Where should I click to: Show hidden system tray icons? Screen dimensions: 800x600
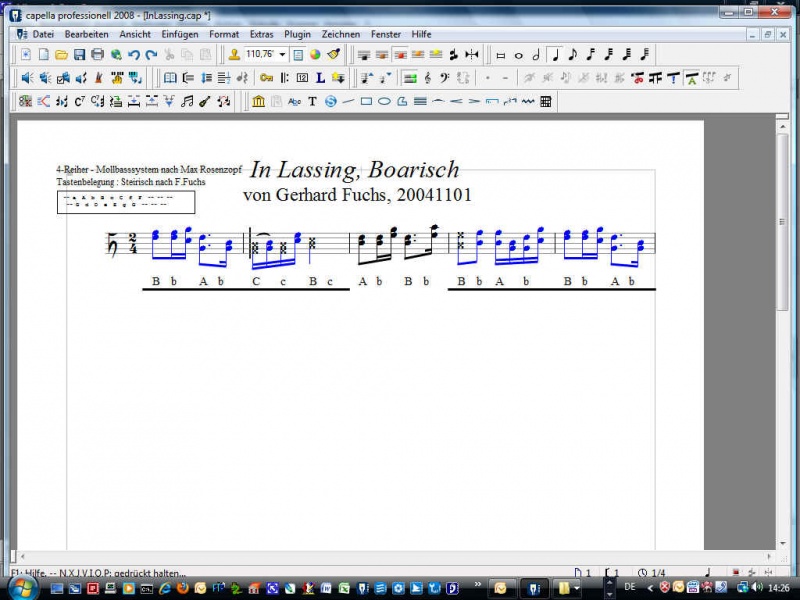[651, 587]
